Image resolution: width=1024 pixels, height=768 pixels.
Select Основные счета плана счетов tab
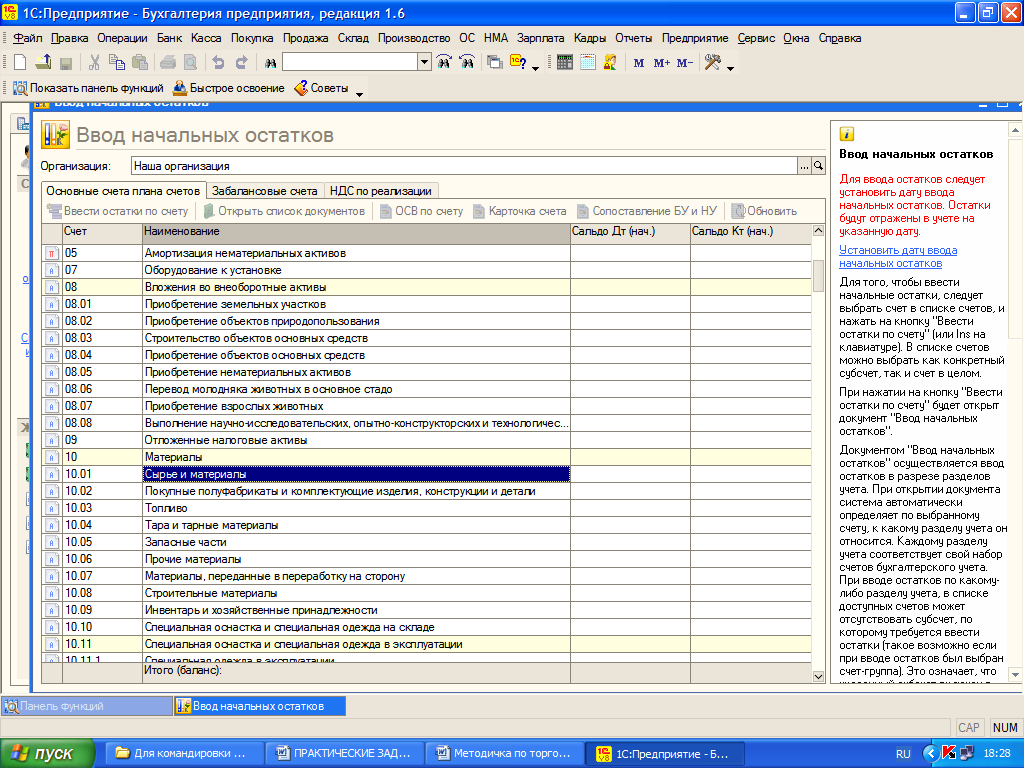[123, 191]
